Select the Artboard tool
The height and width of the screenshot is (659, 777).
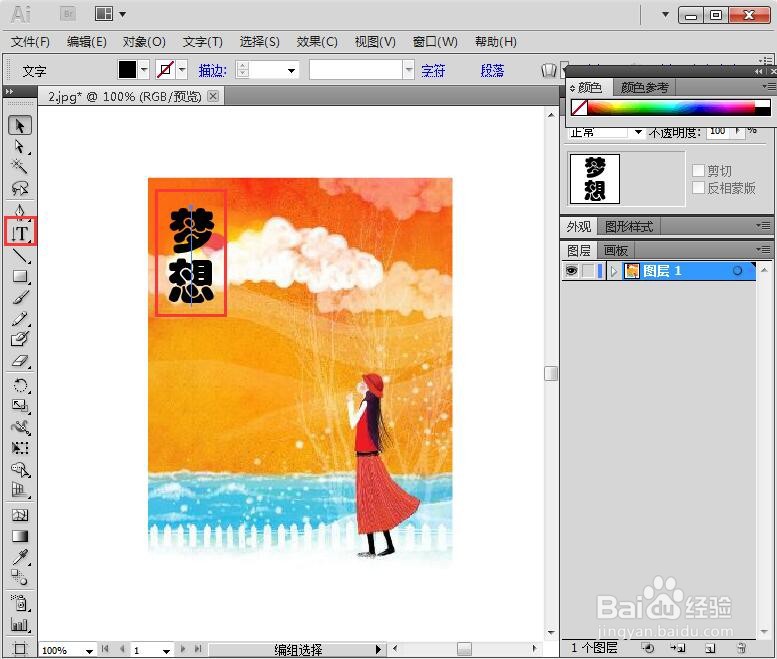[20, 648]
